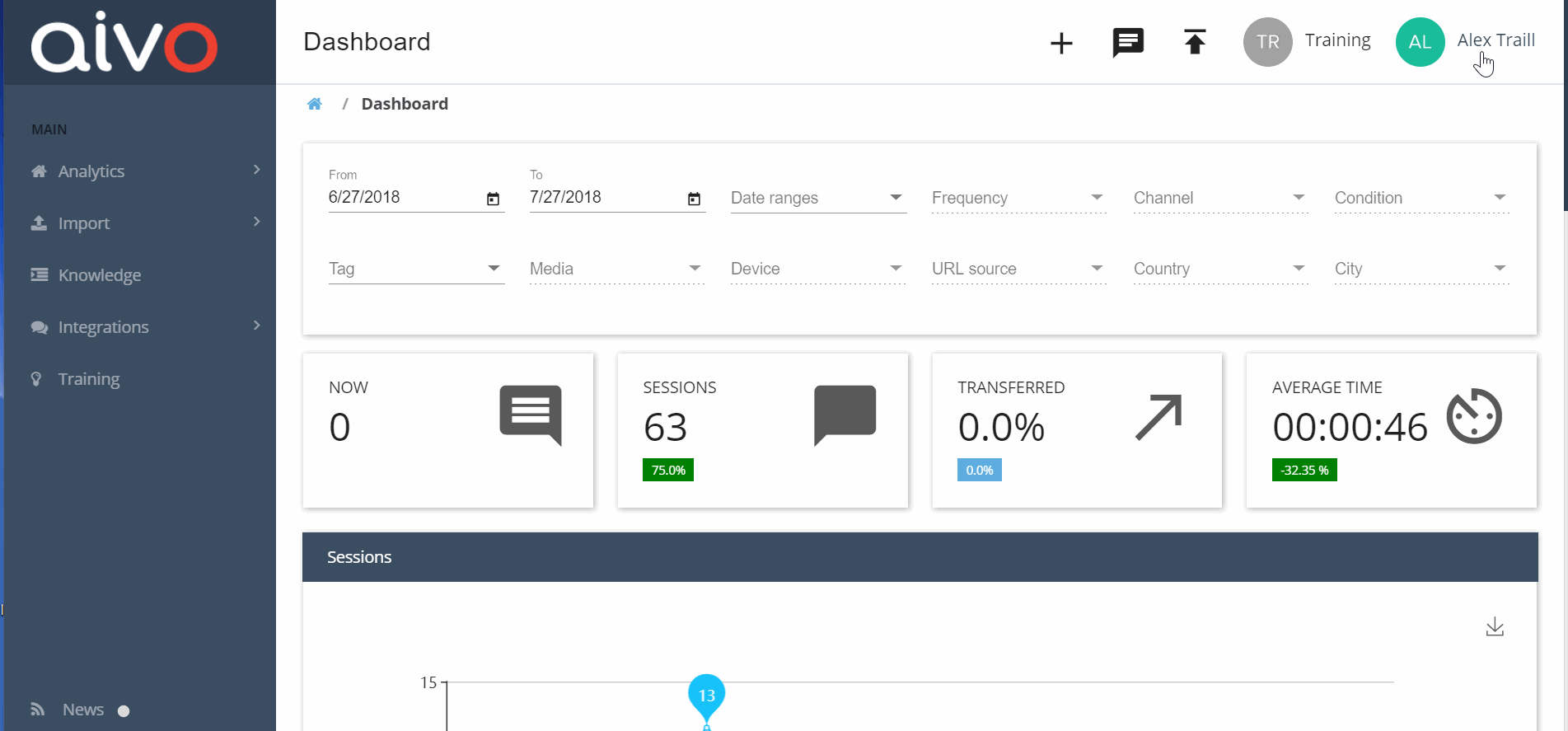
Task: Click the News notification dot
Action: coord(124,711)
